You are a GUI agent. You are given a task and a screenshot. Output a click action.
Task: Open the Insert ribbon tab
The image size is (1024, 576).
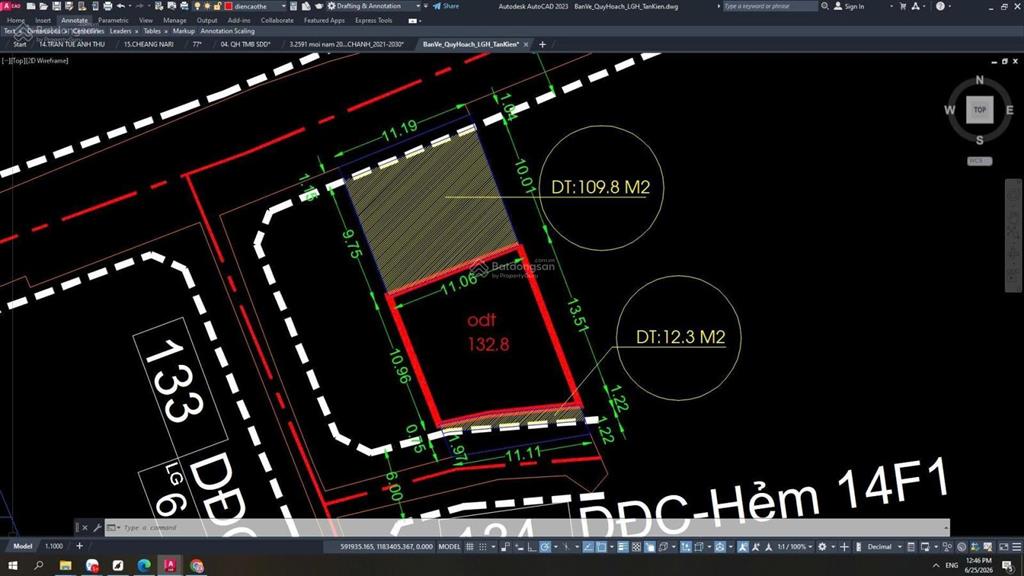pos(43,20)
